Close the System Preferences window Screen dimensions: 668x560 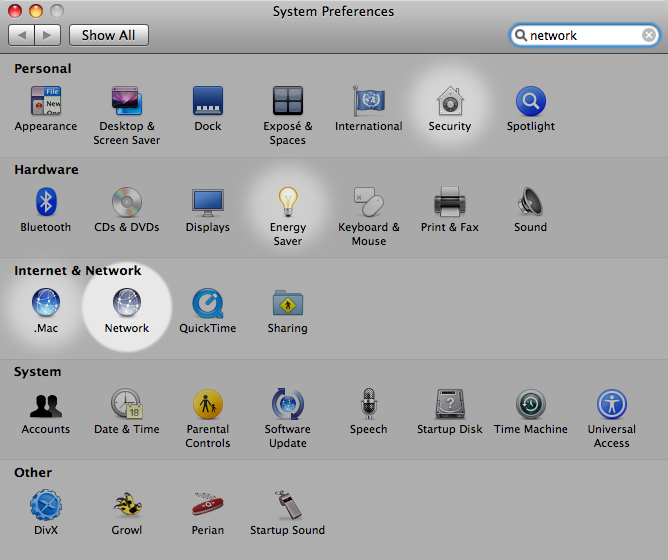[x=15, y=11]
